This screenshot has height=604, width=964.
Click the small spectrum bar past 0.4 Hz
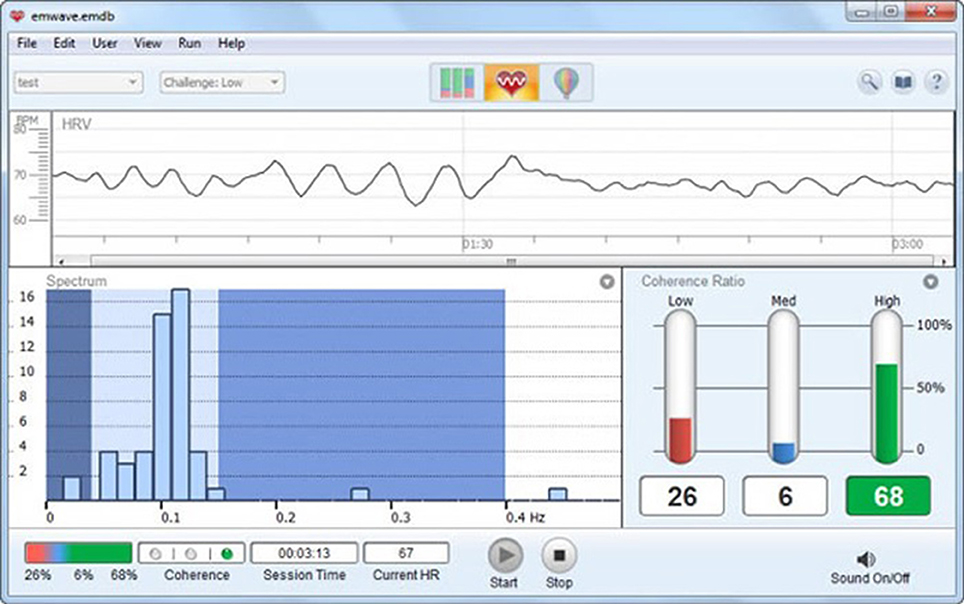pos(558,495)
